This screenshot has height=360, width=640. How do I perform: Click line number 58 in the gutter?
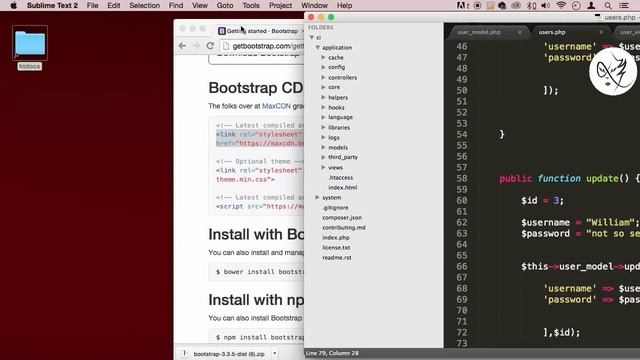click(x=462, y=179)
